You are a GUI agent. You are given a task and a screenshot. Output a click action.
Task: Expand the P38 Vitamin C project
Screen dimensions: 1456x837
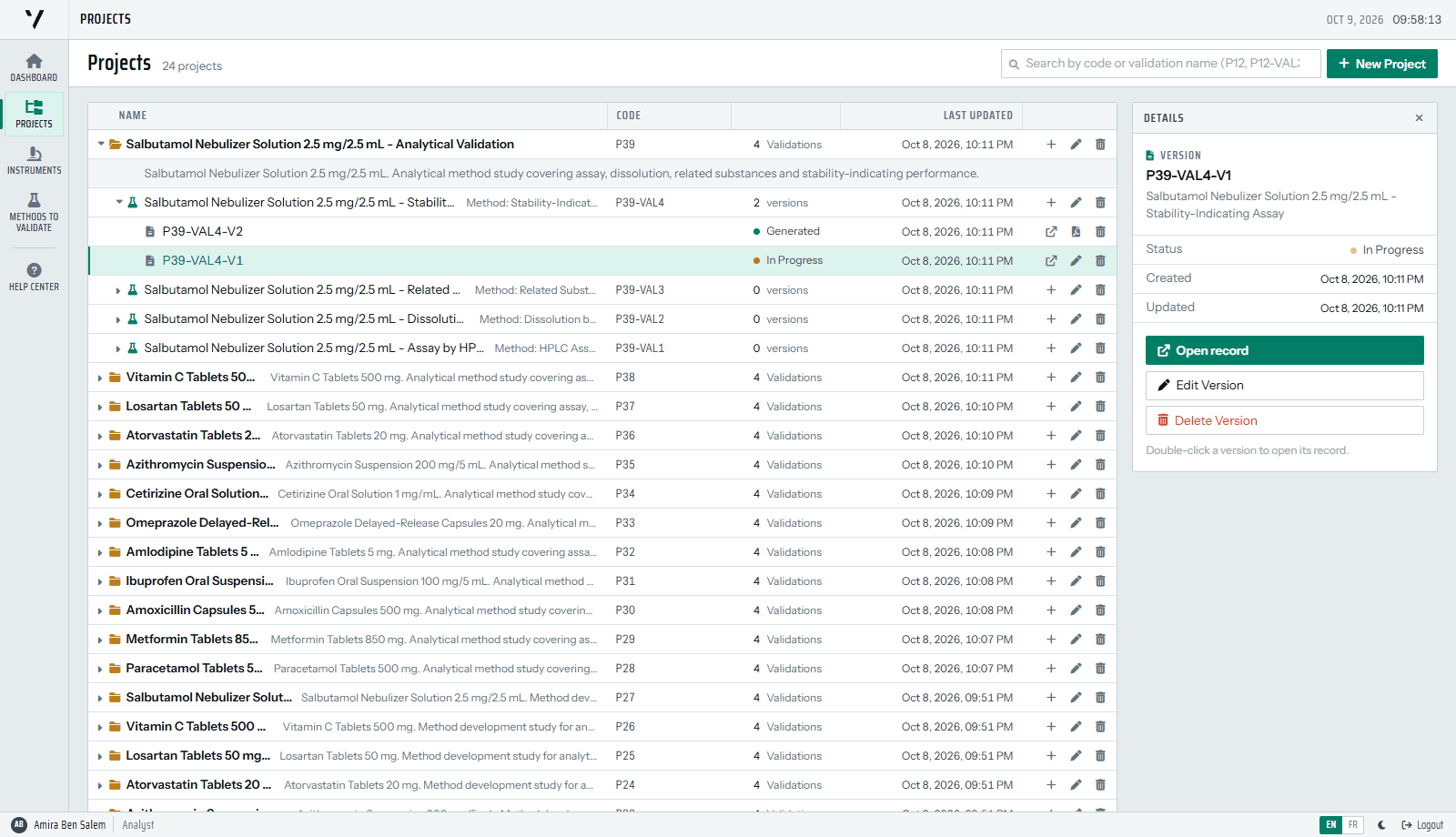click(x=100, y=378)
